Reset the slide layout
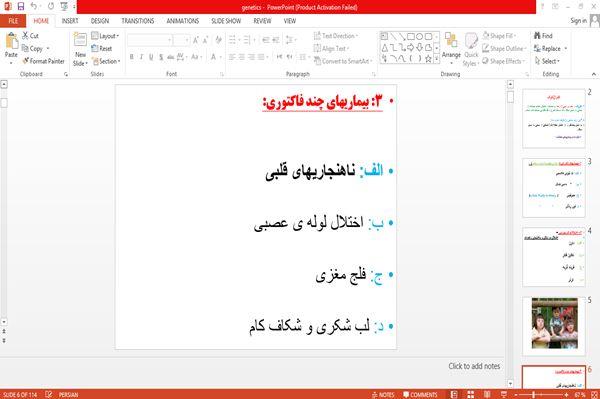The height and width of the screenshot is (399, 600). 102,48
